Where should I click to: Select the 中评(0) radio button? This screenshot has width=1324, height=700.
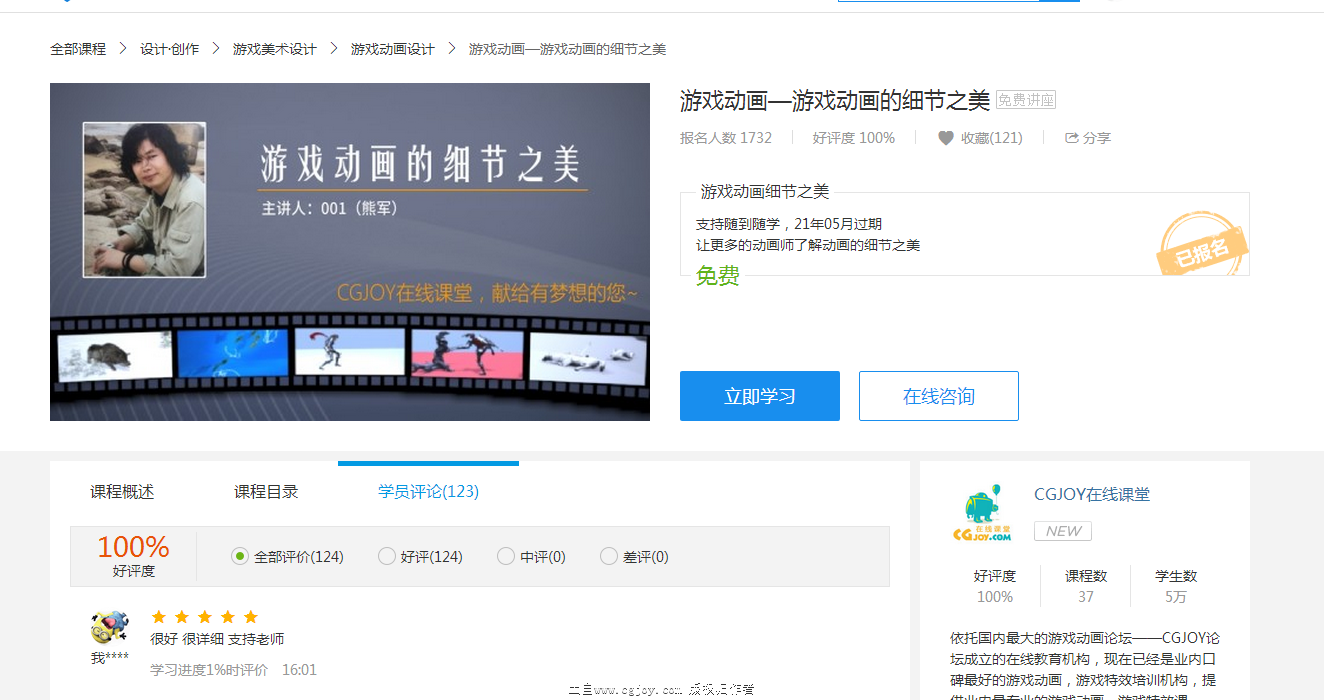click(x=506, y=556)
